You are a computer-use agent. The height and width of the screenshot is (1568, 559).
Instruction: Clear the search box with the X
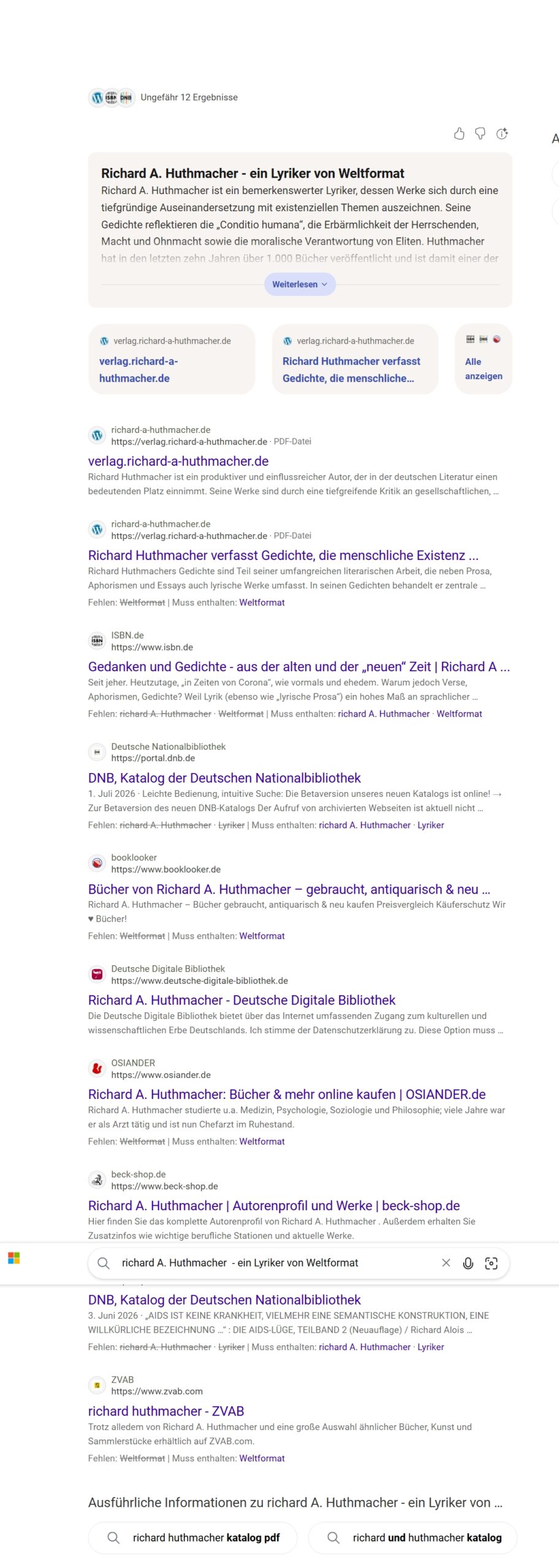[x=446, y=1263]
